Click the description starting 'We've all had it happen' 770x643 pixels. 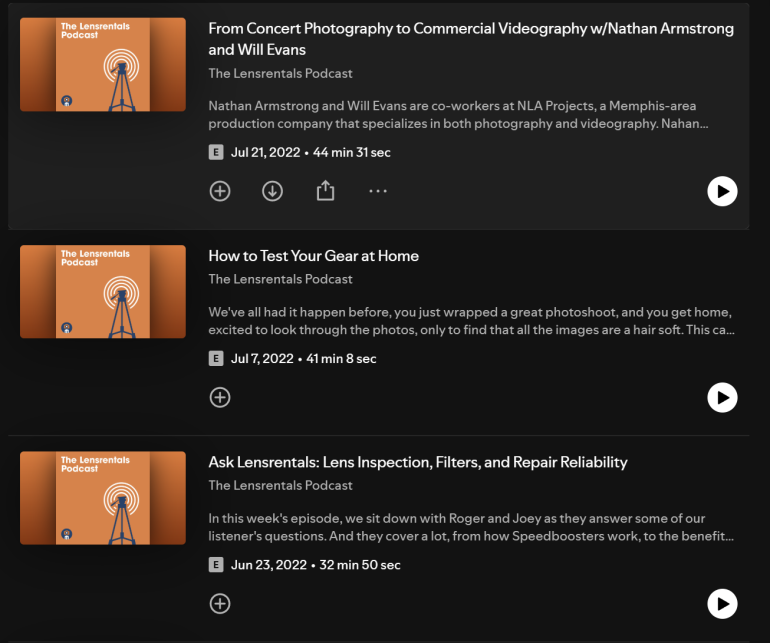coord(471,321)
